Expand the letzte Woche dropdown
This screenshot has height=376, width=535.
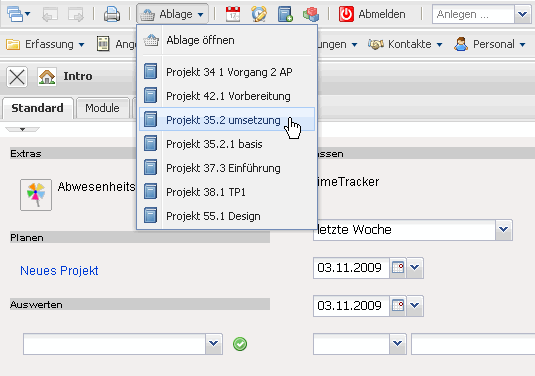pyautogui.click(x=504, y=230)
